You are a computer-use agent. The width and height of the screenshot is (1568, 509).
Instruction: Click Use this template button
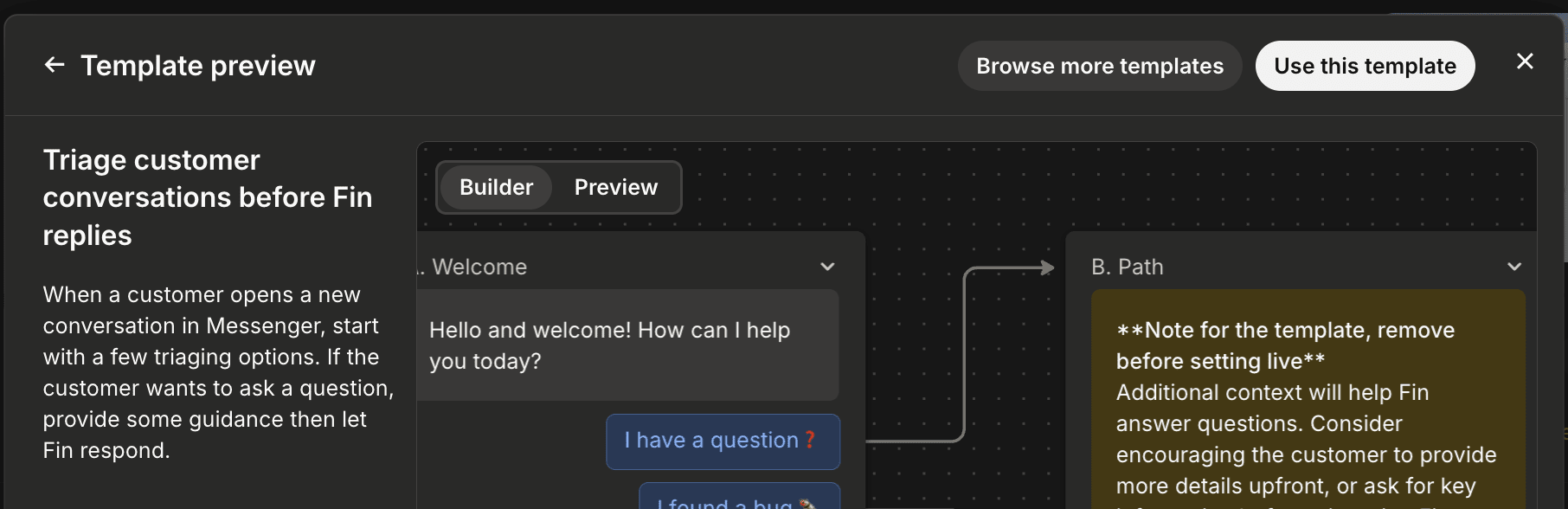point(1365,66)
